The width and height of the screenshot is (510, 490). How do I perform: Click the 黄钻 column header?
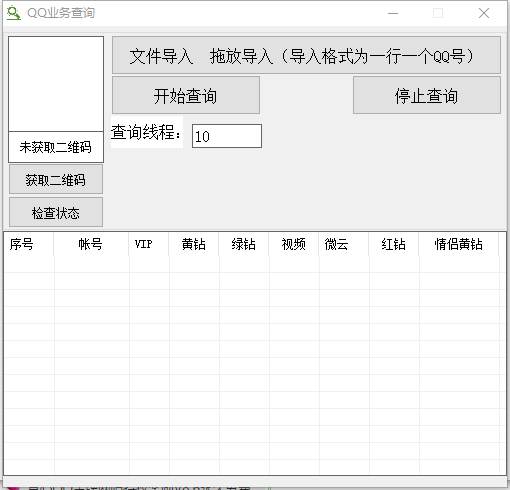(x=194, y=244)
